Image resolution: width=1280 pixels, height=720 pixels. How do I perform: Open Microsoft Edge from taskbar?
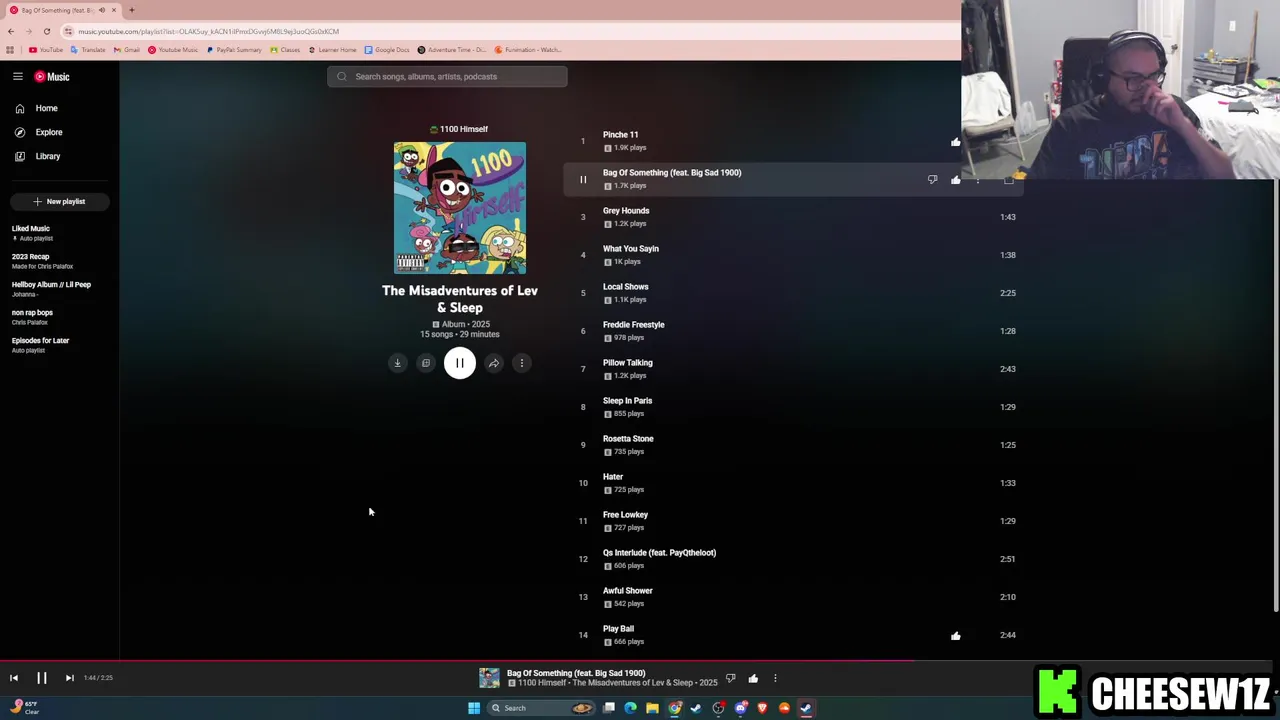pyautogui.click(x=630, y=708)
